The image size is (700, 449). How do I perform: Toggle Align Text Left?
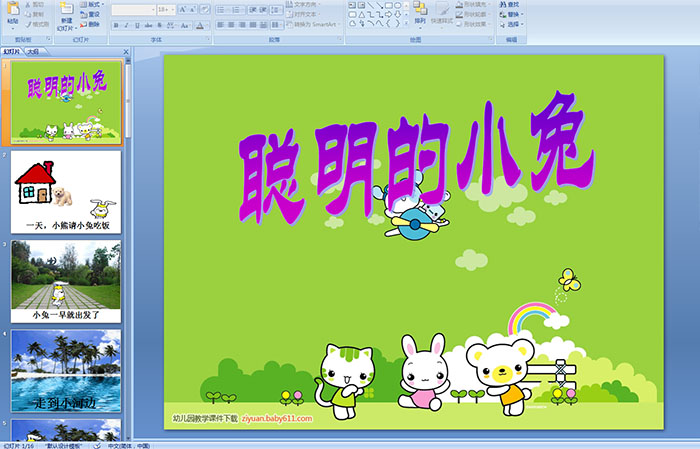221,25
